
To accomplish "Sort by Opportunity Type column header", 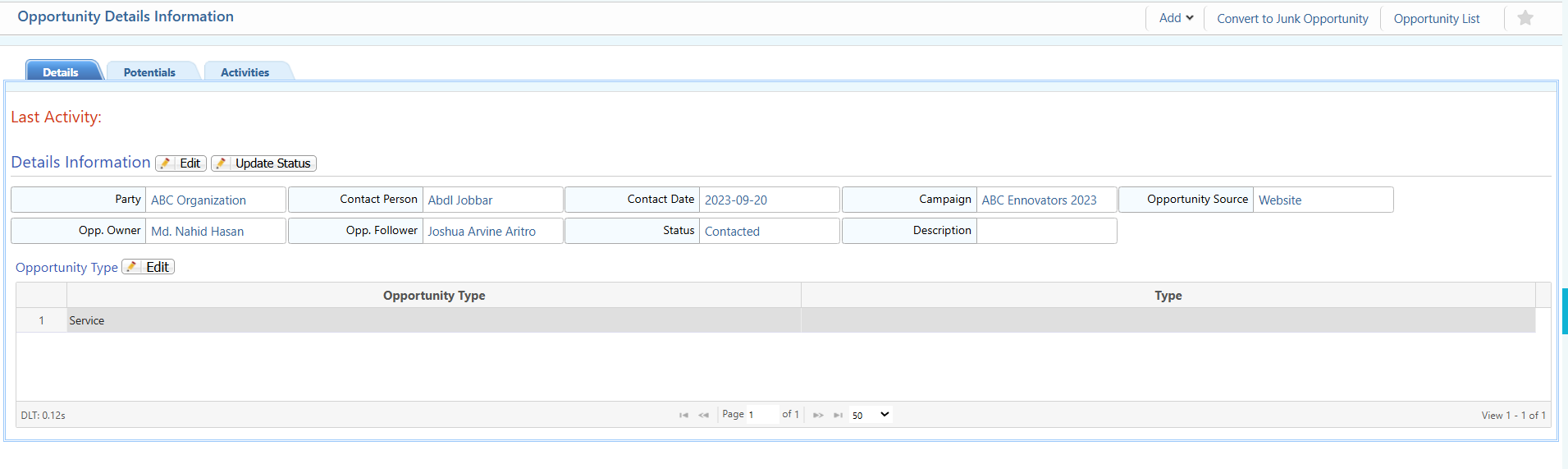I will 433,296.
